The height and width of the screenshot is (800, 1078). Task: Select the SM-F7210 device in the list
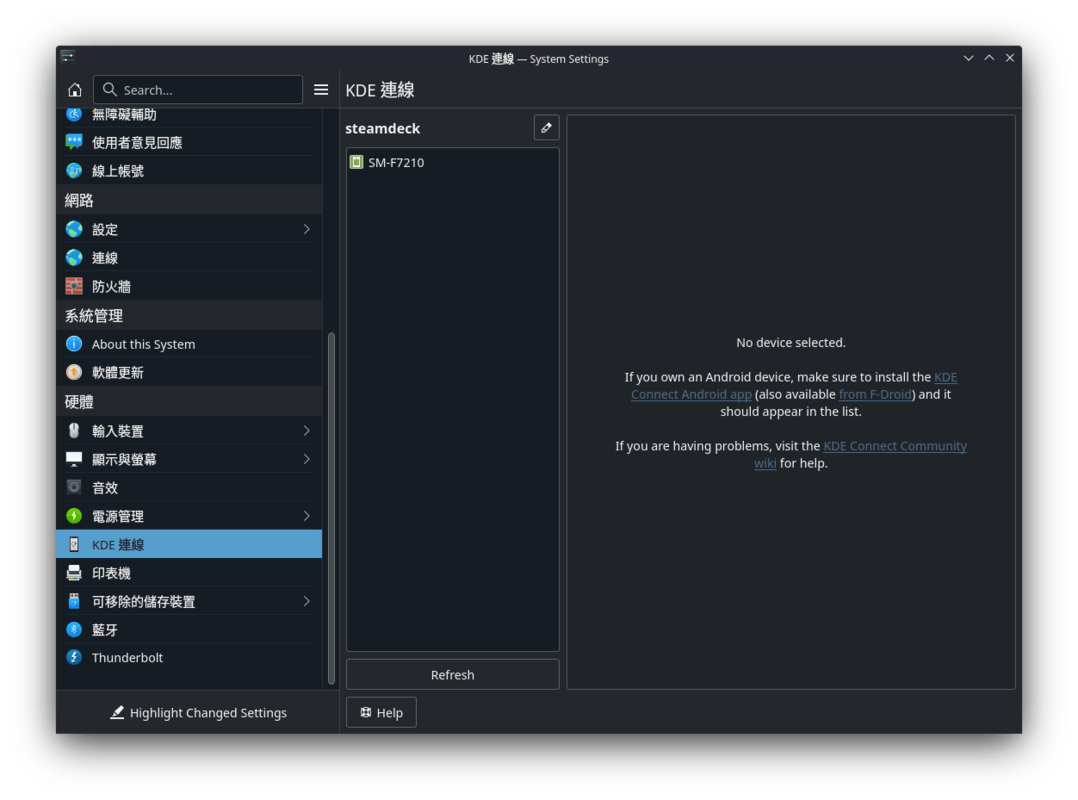tap(452, 162)
